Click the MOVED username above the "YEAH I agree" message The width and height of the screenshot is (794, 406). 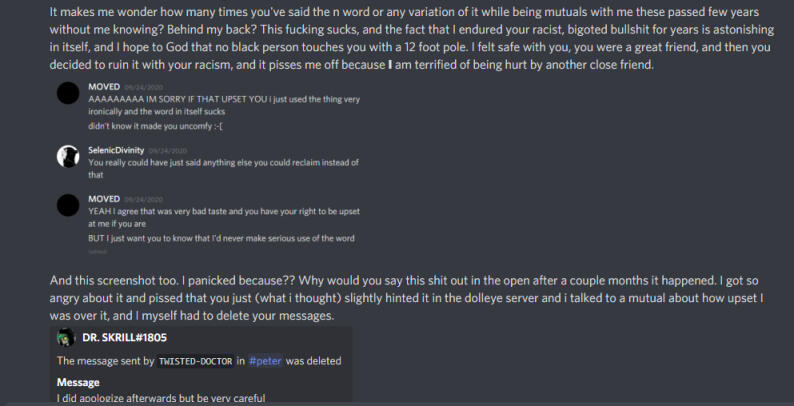click(x=104, y=199)
